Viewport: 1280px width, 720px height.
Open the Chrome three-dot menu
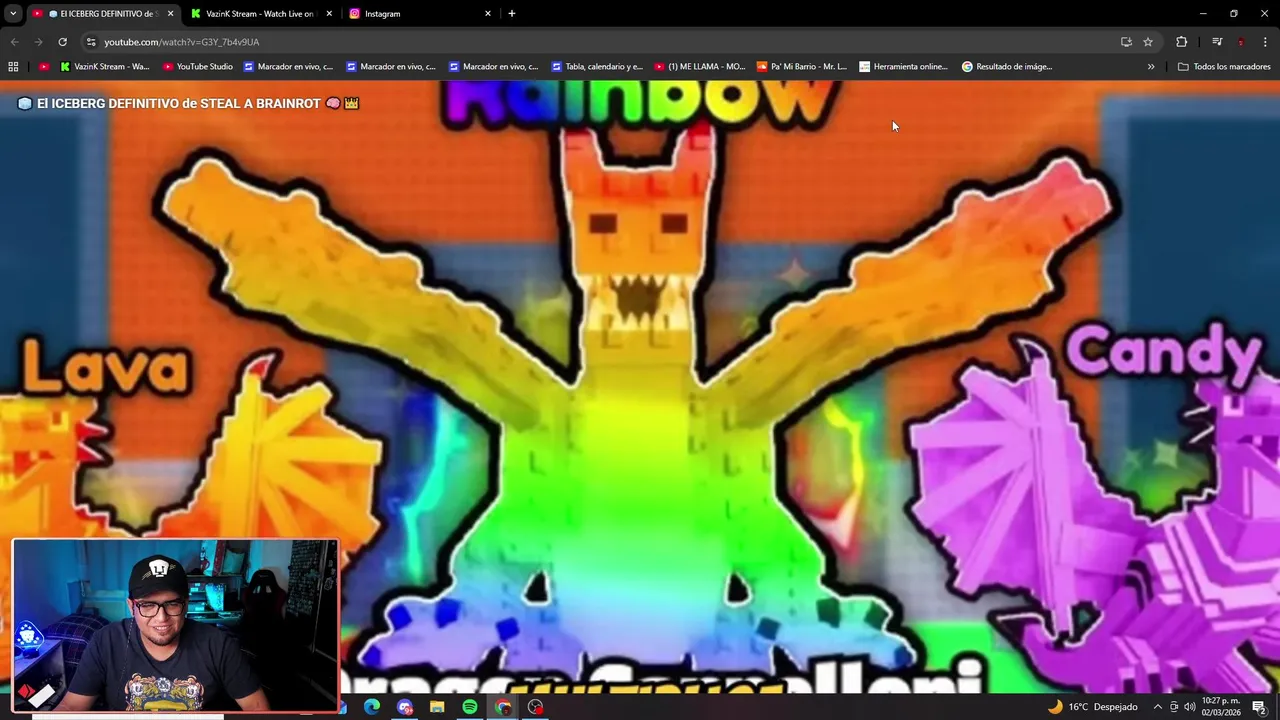1265,42
